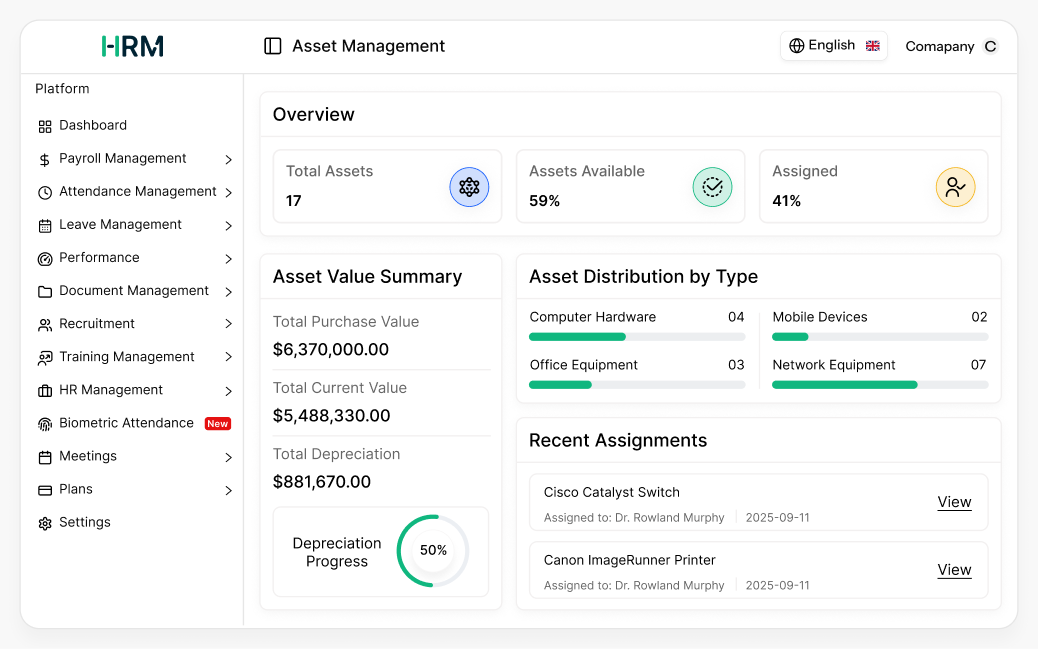Toggle the sidebar panel icon
The height and width of the screenshot is (649, 1038).
point(273,46)
